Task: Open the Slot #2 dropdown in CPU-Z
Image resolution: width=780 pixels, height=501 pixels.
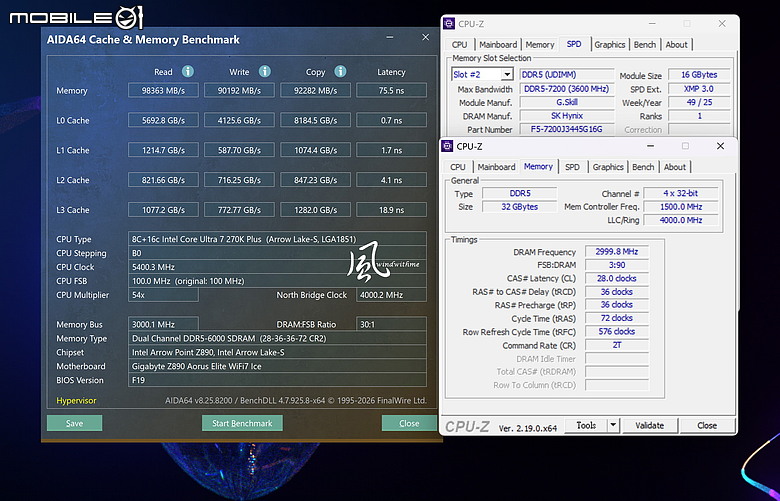Action: pos(507,75)
